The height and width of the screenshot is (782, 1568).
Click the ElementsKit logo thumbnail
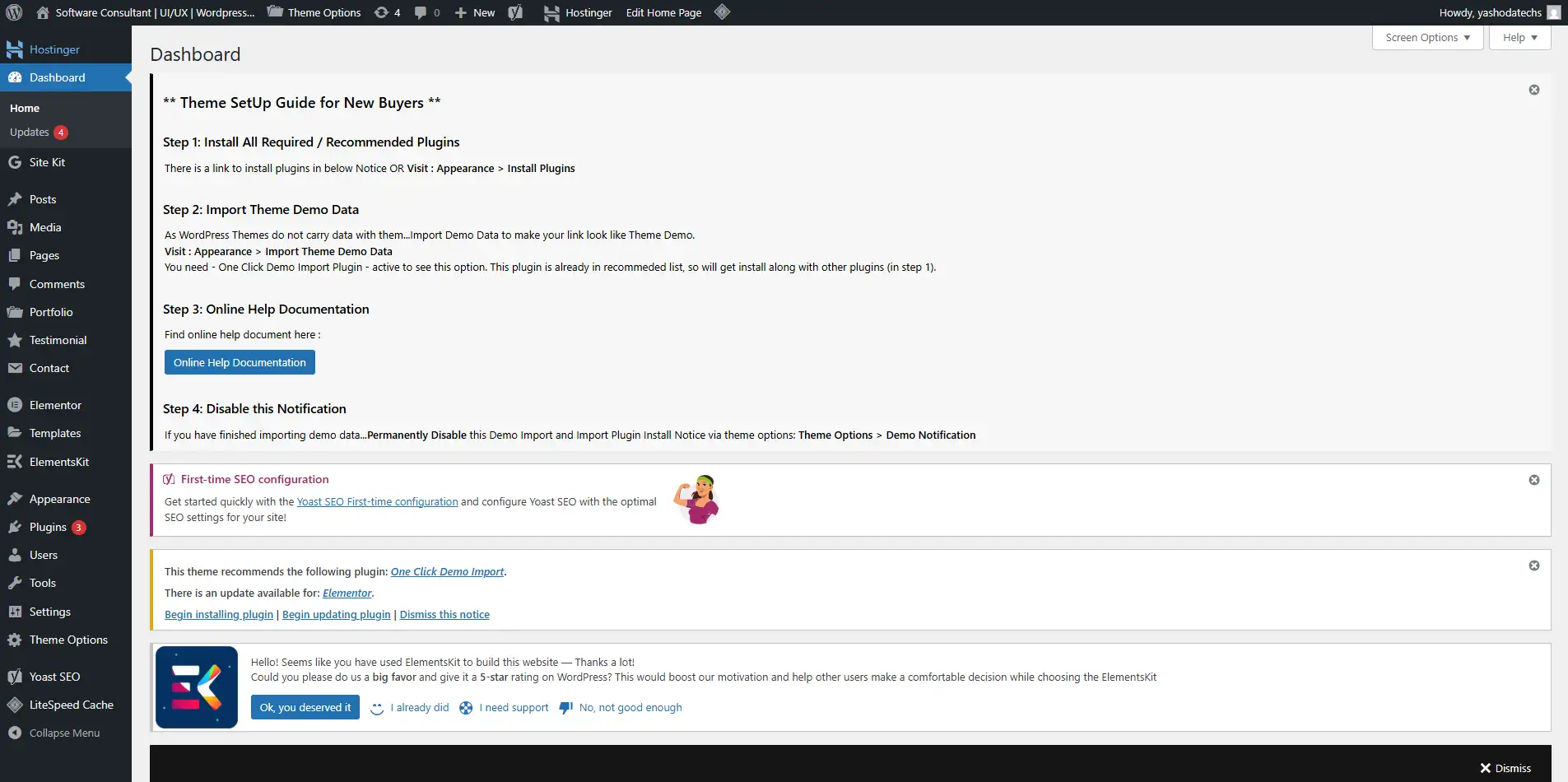point(197,687)
